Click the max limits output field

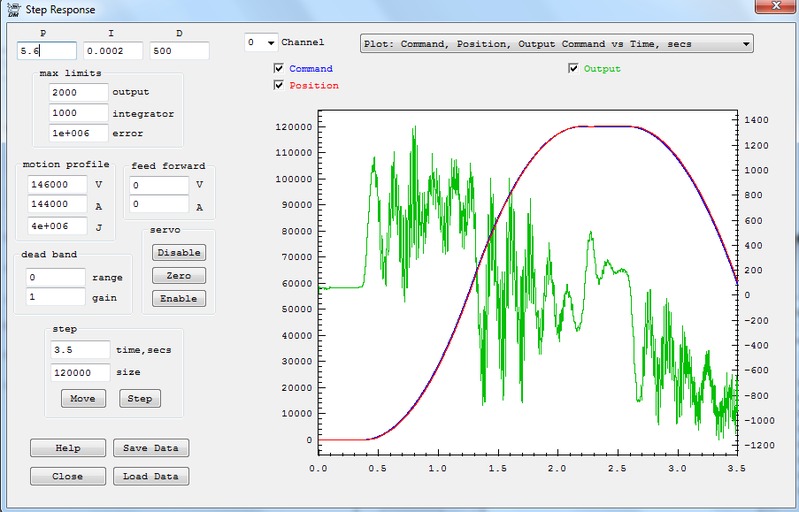click(78, 92)
